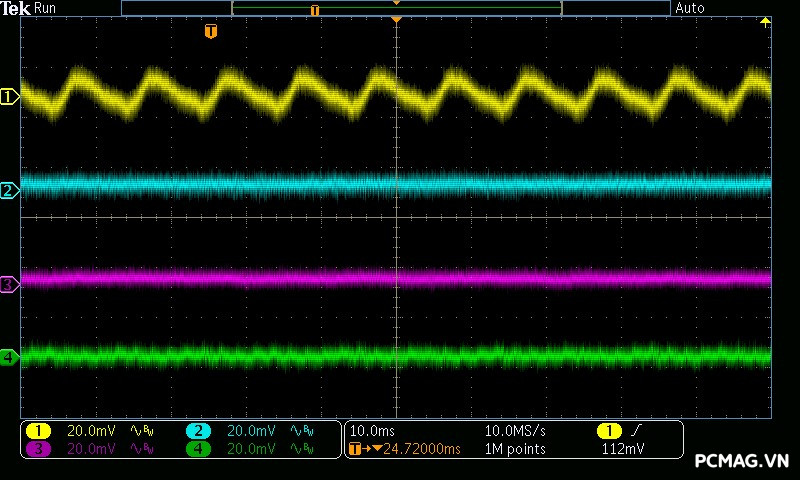Click the orange T trigger position marker in graticule

point(210,32)
